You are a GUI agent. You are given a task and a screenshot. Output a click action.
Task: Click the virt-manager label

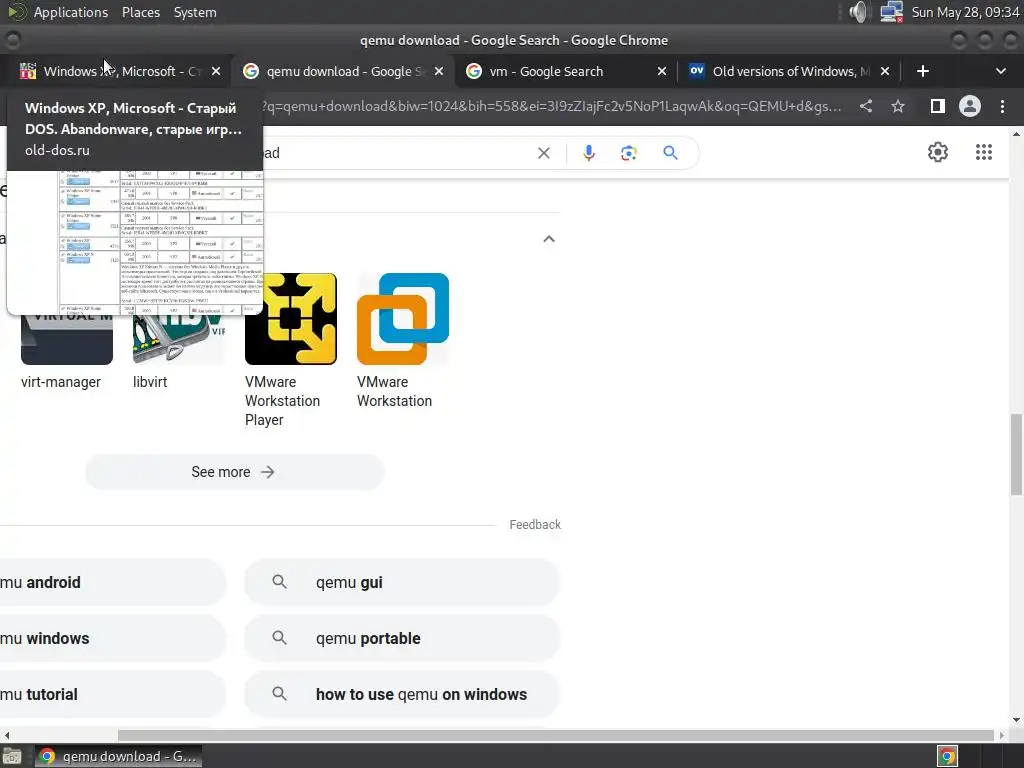(x=61, y=382)
